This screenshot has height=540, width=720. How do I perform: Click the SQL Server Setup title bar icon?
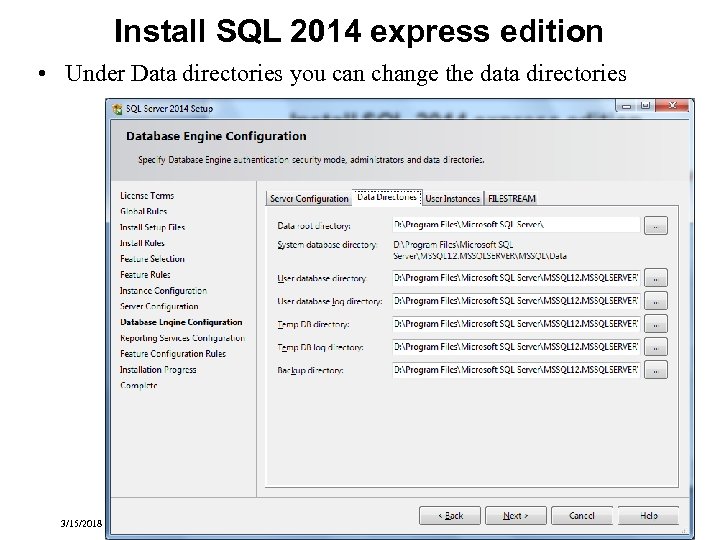(118, 109)
